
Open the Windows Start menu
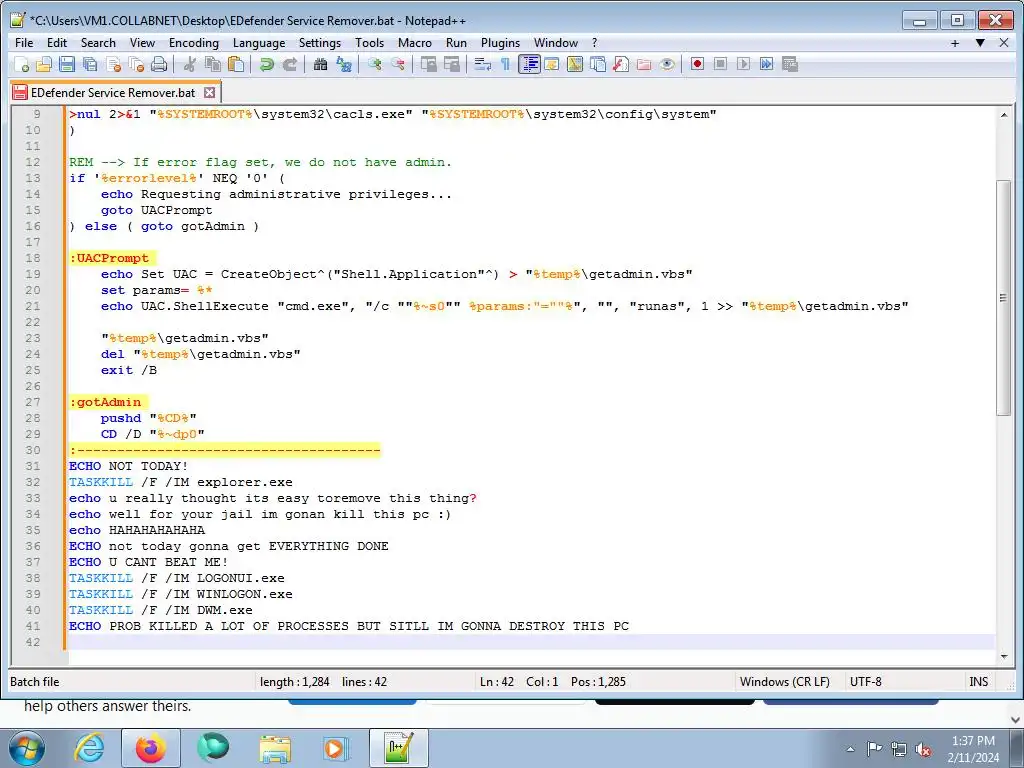click(26, 748)
